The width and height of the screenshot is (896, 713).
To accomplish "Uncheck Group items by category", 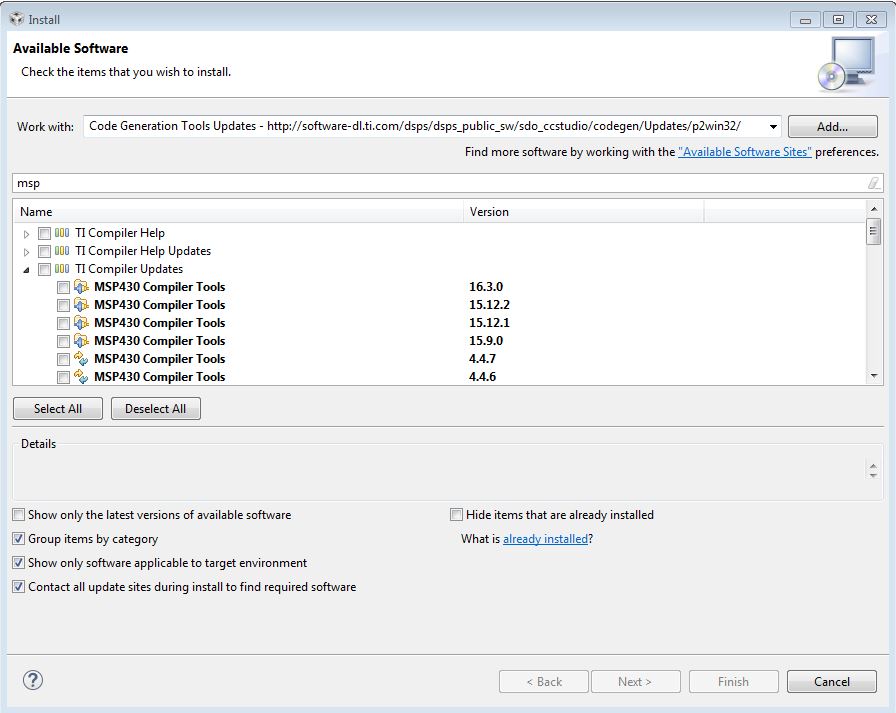I will [x=19, y=539].
